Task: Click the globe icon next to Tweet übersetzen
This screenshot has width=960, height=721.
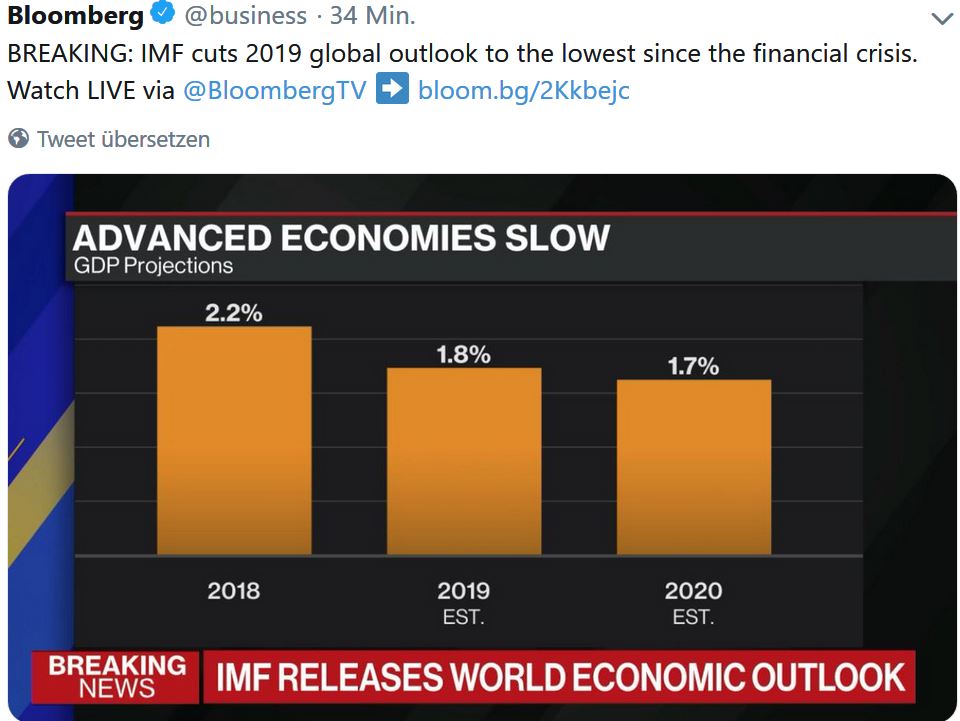Action: [x=17, y=139]
